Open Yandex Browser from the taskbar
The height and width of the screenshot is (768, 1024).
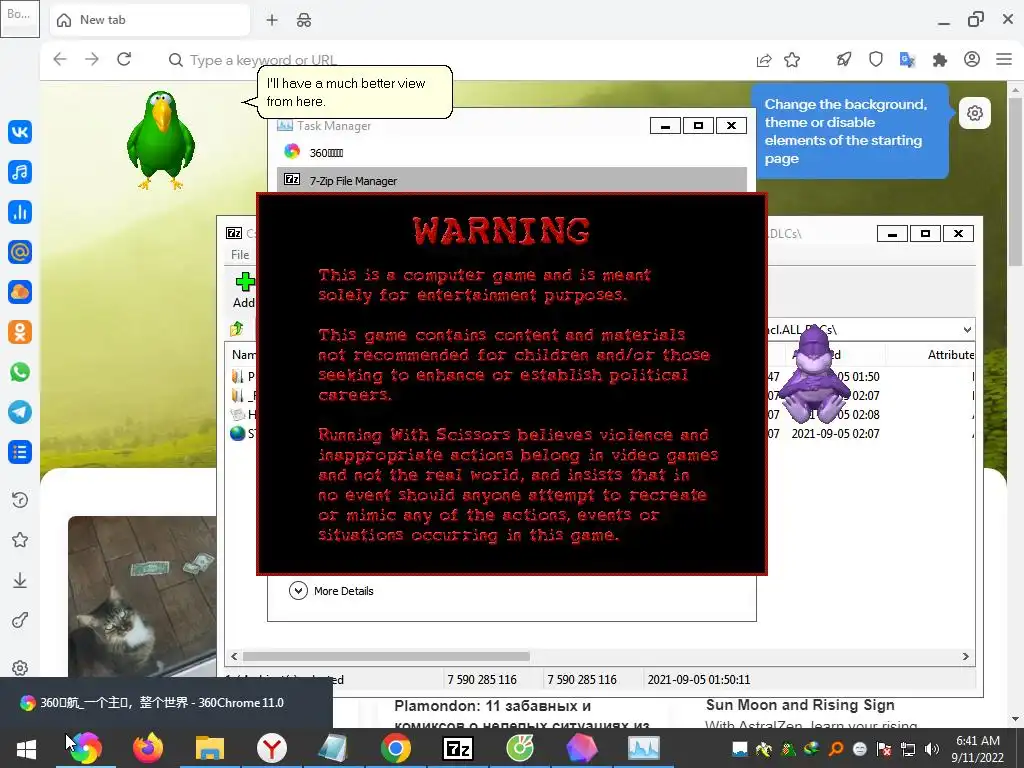click(x=272, y=748)
